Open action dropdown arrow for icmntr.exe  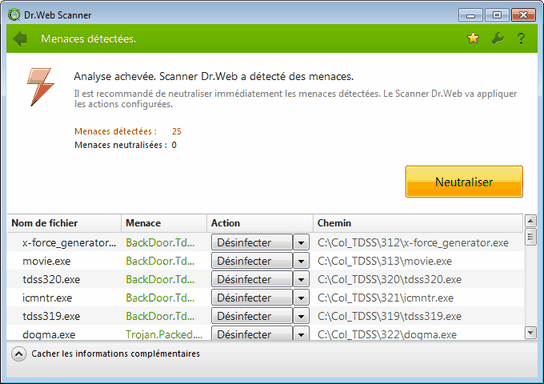tap(301, 298)
